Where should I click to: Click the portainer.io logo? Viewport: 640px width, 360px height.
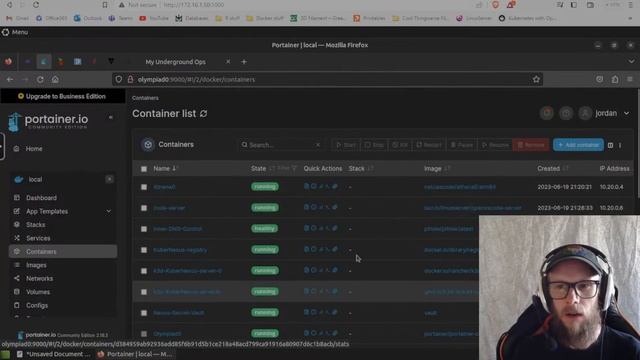[48, 122]
